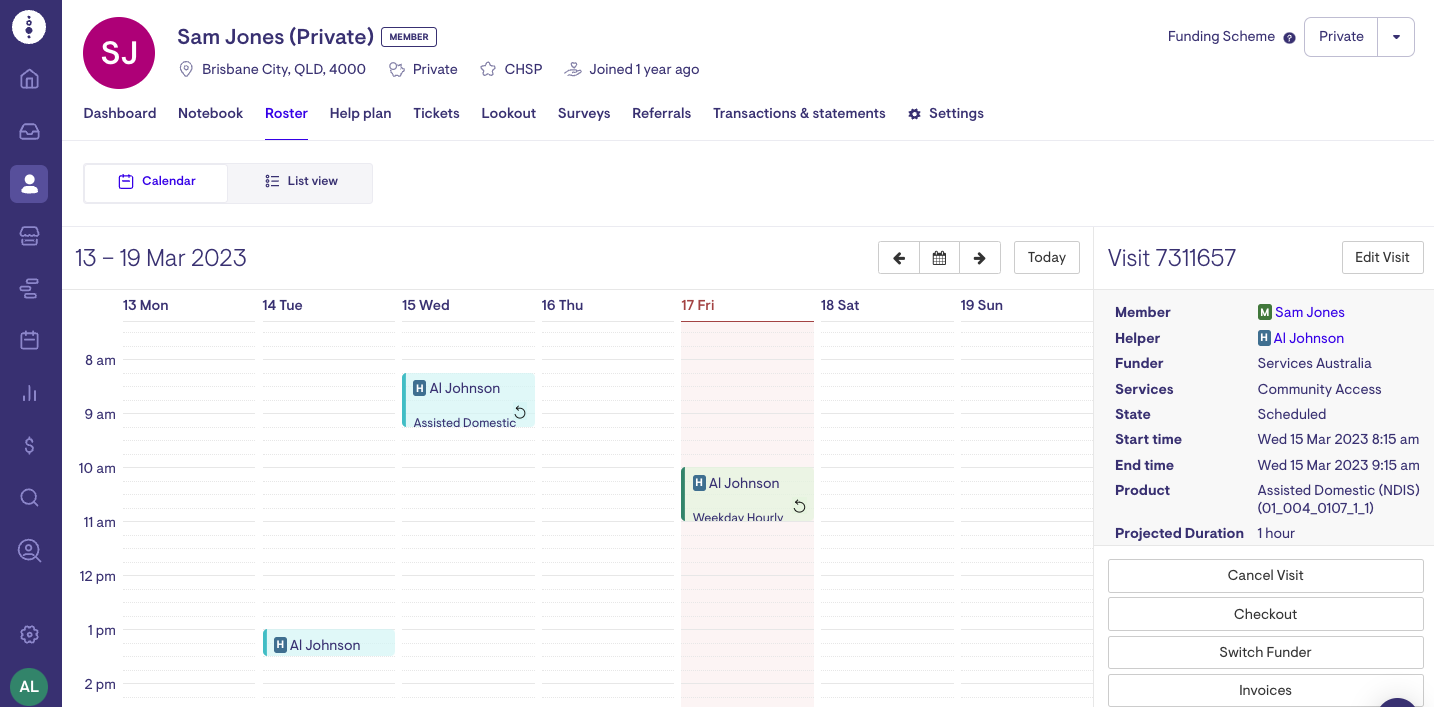This screenshot has width=1434, height=707.
Task: Click the Funding Scheme help icon
Action: [1289, 38]
